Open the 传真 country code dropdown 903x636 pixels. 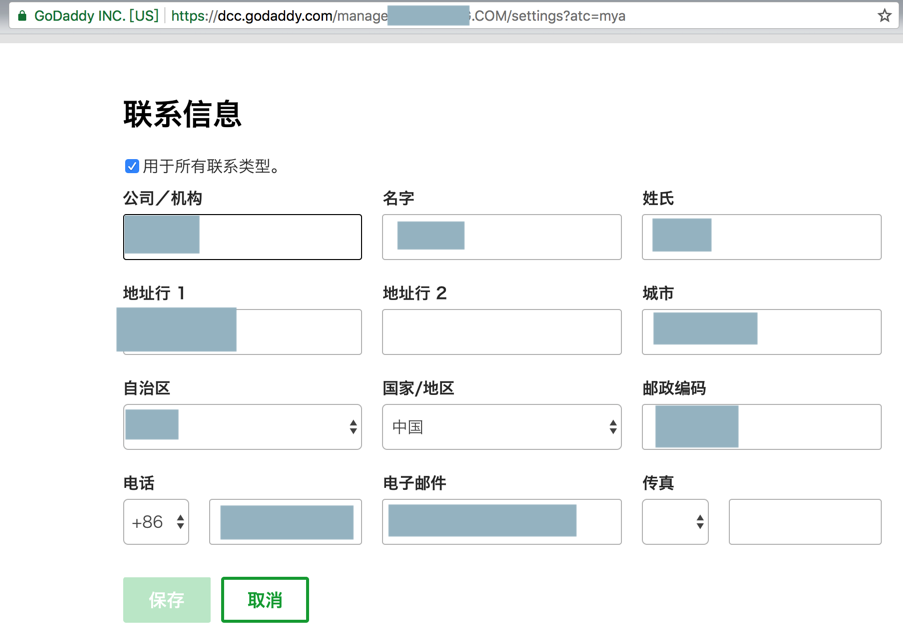pyautogui.click(x=675, y=522)
